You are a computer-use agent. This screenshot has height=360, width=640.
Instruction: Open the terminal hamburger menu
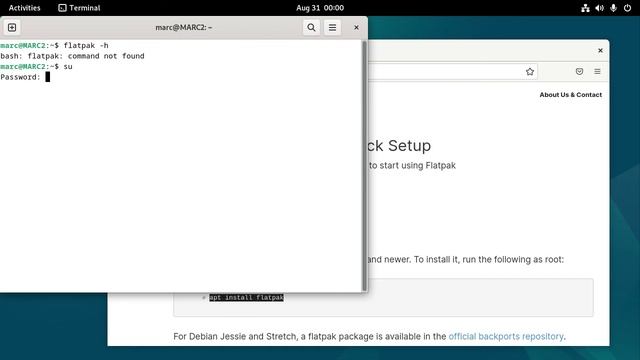tap(332, 27)
